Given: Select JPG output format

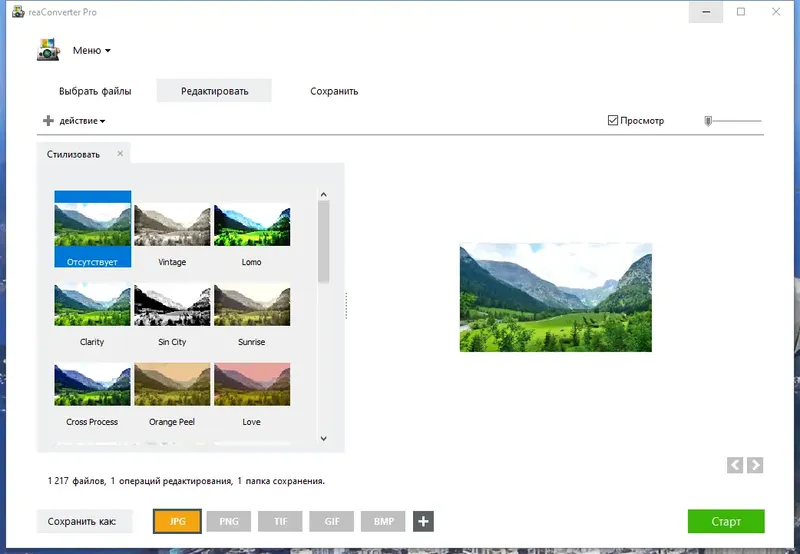Looking at the screenshot, I should (177, 521).
